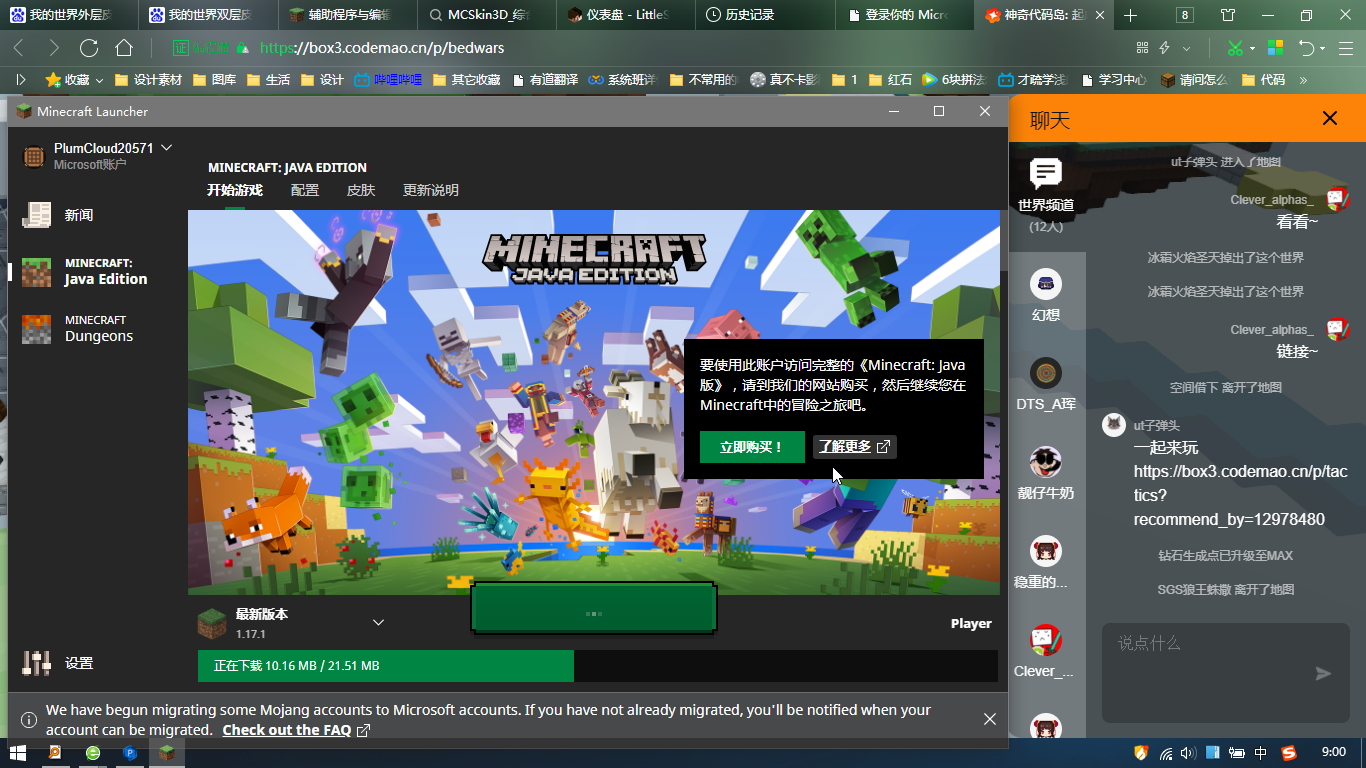
Task: Click the volume icon in system tray
Action: pos(1188,753)
